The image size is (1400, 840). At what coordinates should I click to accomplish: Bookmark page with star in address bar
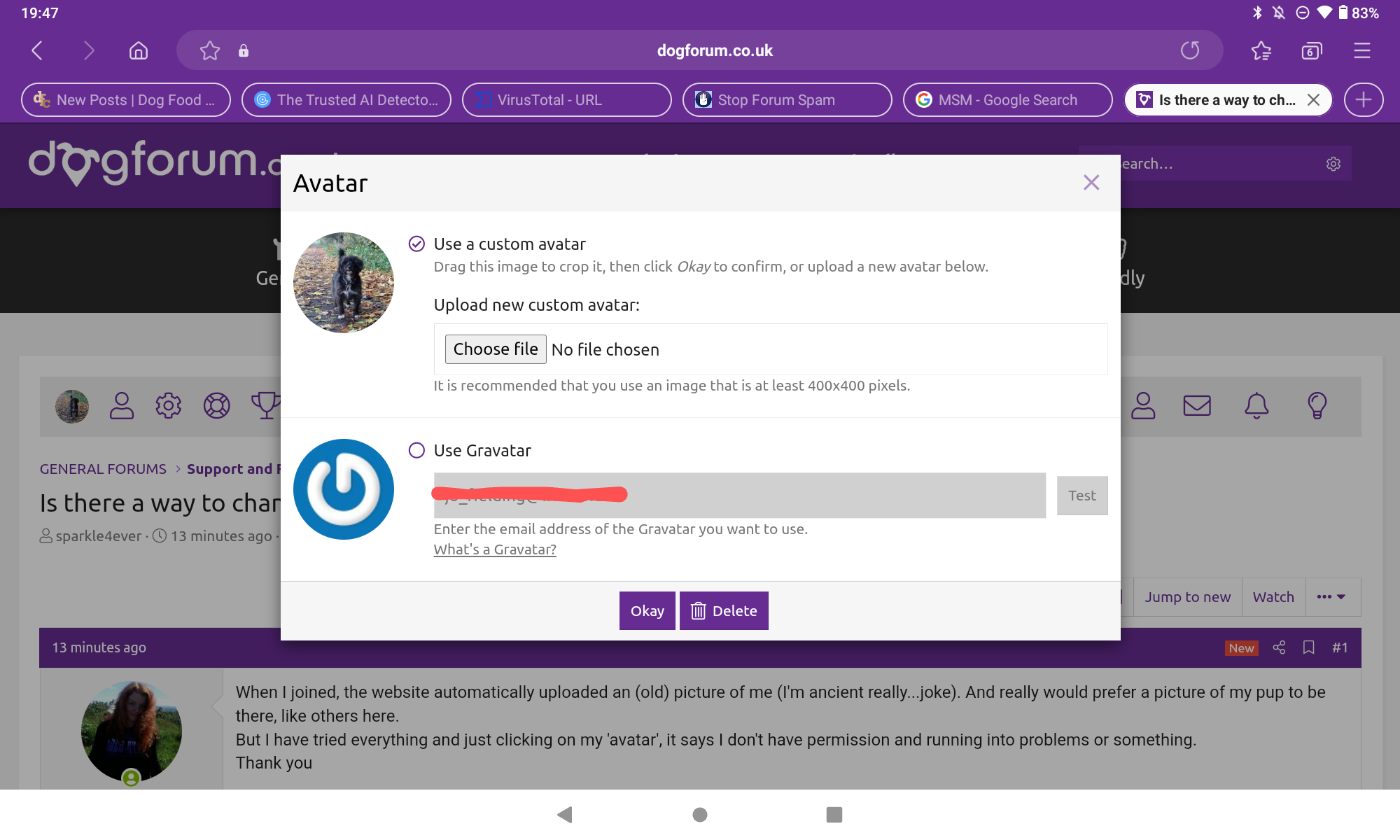tap(209, 50)
